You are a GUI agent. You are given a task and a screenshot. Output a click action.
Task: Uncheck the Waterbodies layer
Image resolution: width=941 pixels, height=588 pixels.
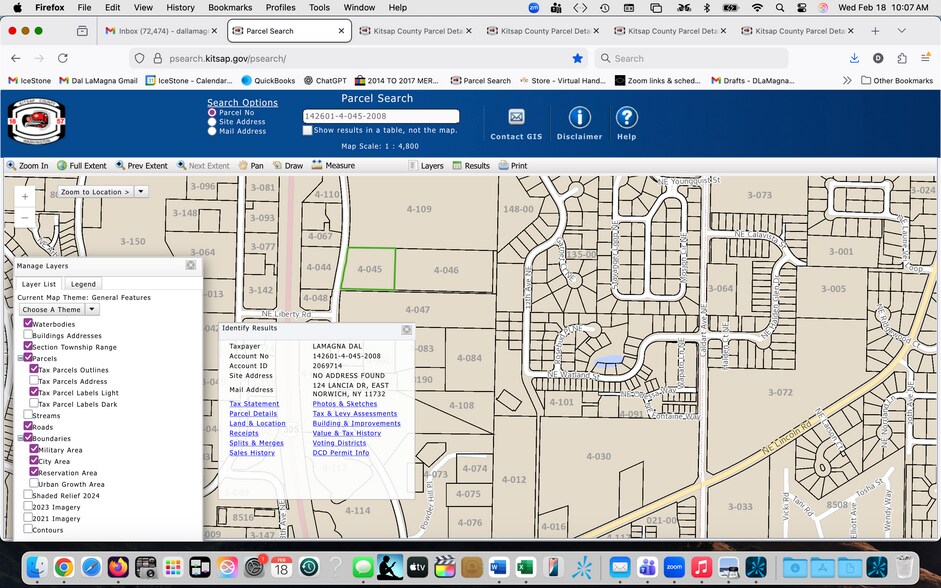click(28, 324)
